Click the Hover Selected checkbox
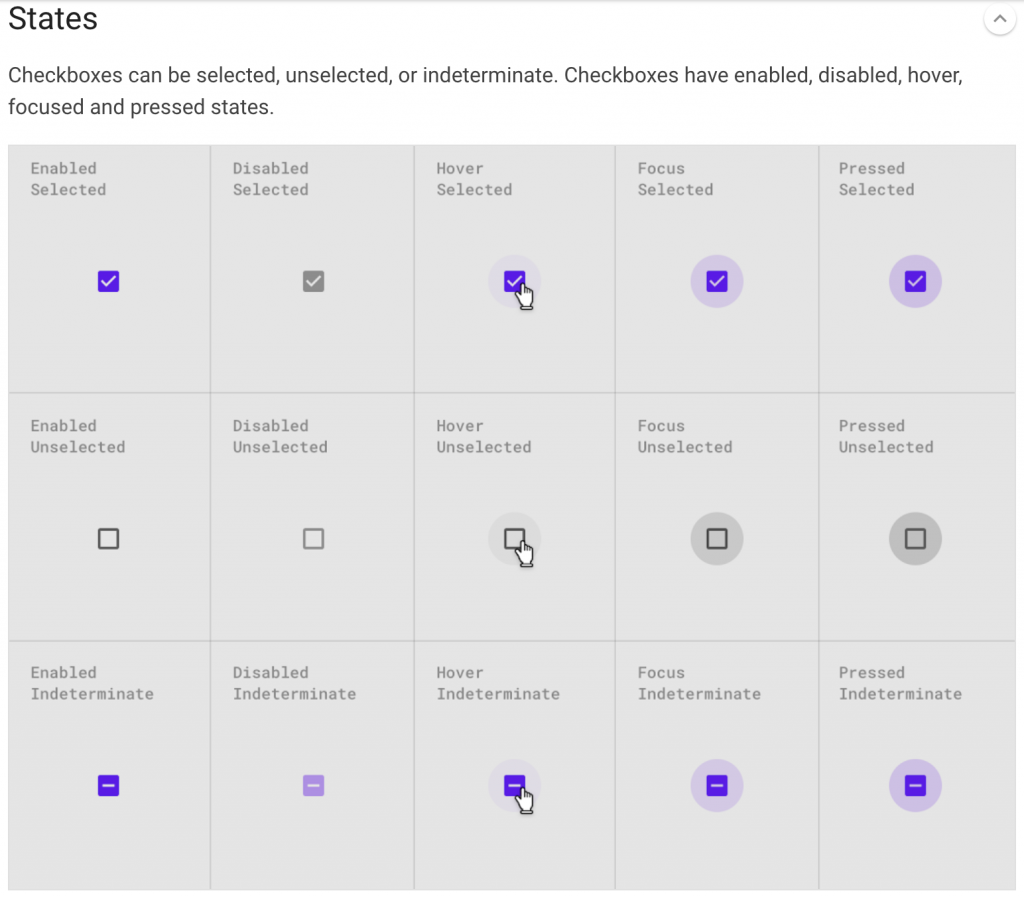The width and height of the screenshot is (1024, 897). 515,281
